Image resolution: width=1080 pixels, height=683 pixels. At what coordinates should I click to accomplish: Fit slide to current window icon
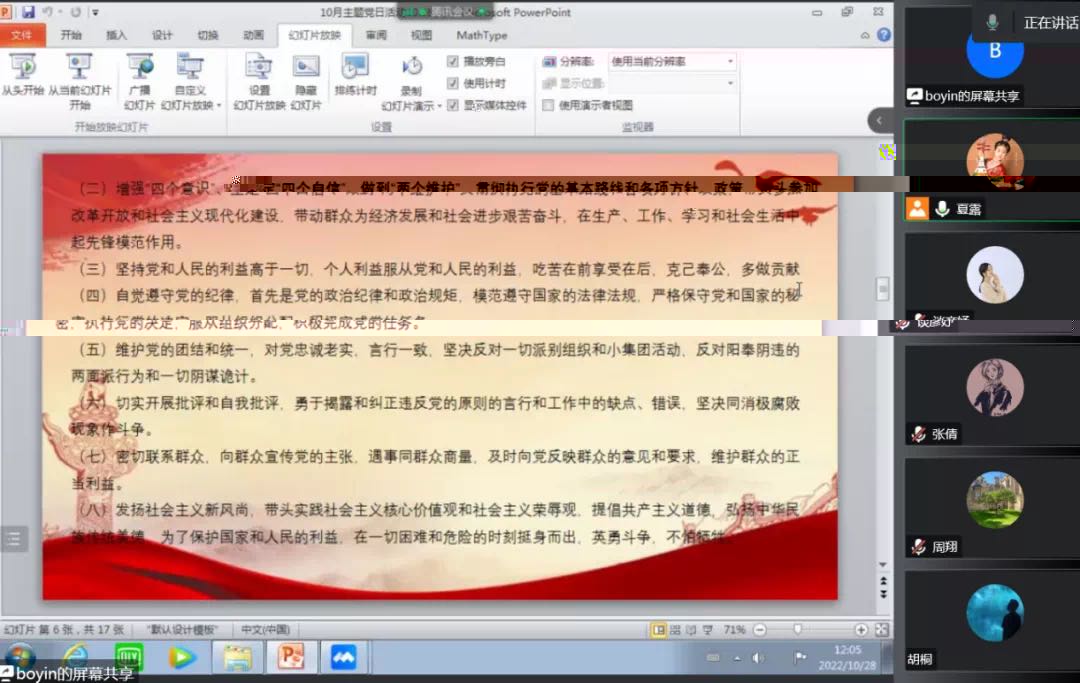click(882, 629)
